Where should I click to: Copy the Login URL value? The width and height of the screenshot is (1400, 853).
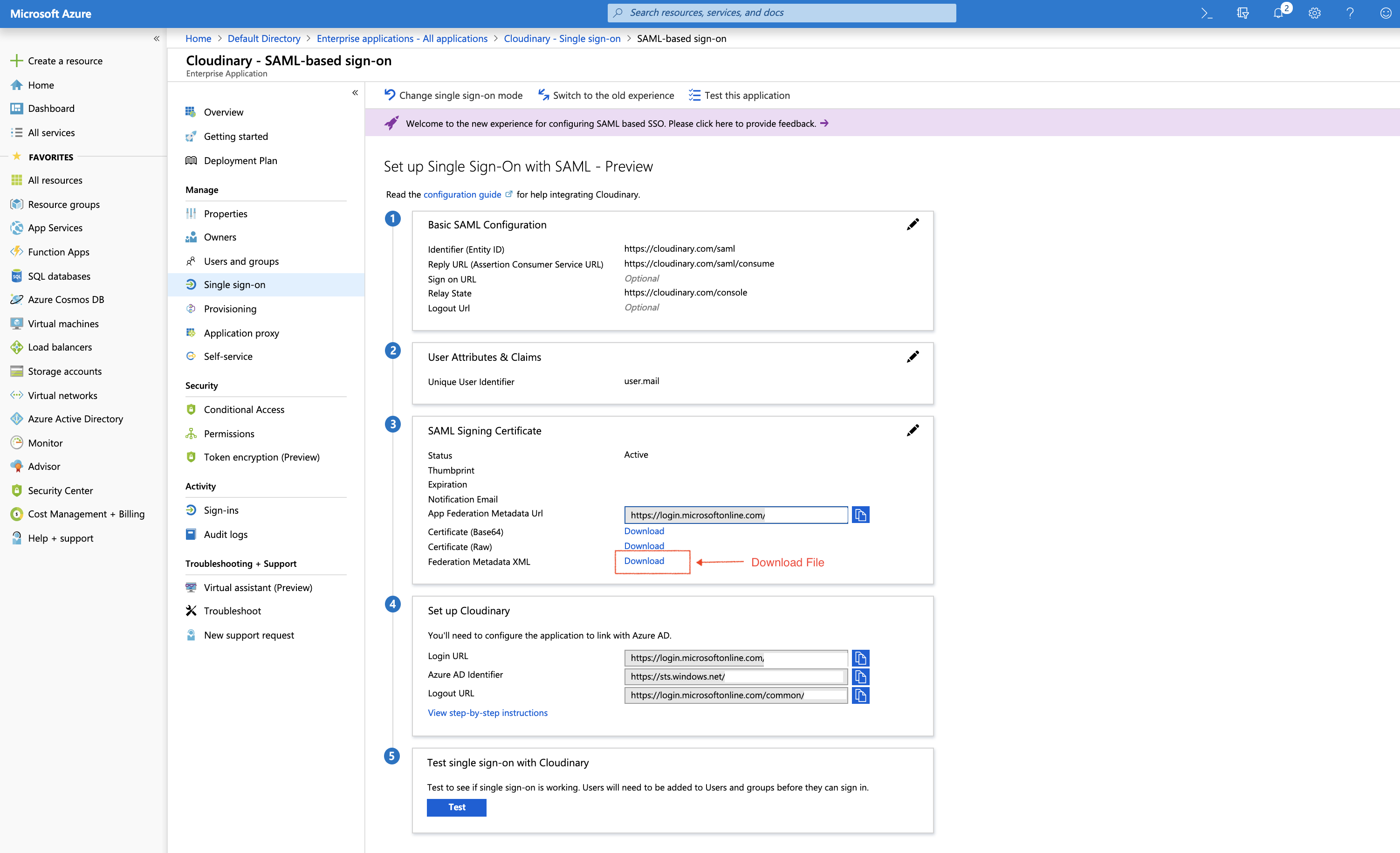tap(860, 658)
